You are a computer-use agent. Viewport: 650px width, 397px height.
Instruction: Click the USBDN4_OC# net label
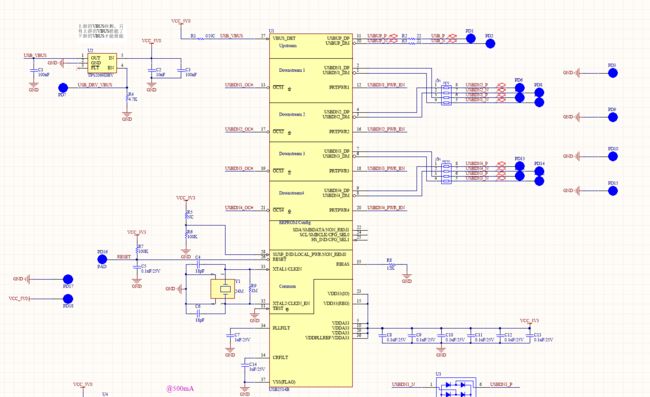point(239,207)
